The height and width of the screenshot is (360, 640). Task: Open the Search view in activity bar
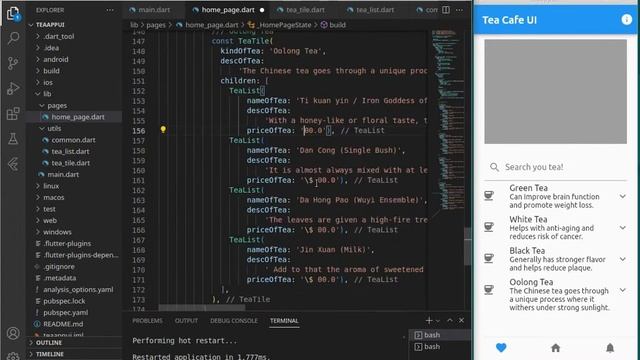click(13, 38)
